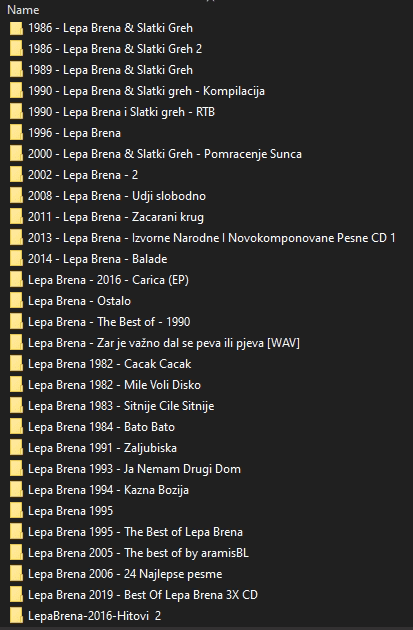Screen dimensions: 413x630
Task: Click folder icon for Cacak Cacak
Action: (x=16, y=364)
